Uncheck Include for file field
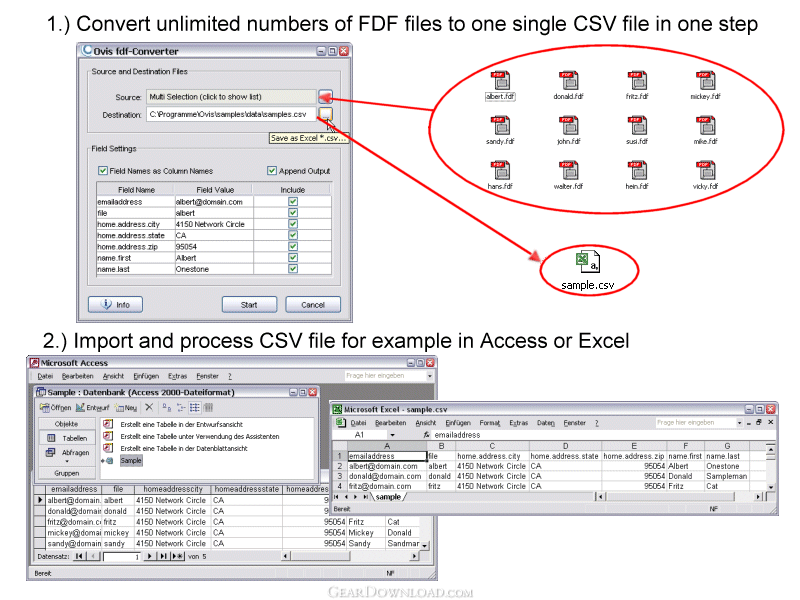Viewport: 800px width, 600px height. (x=293, y=213)
